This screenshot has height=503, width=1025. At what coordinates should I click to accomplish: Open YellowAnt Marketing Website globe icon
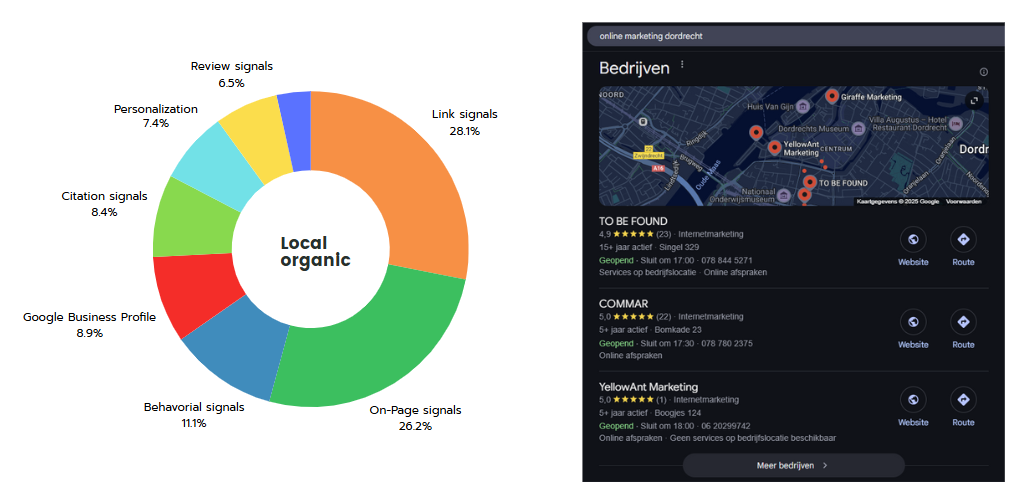point(913,400)
